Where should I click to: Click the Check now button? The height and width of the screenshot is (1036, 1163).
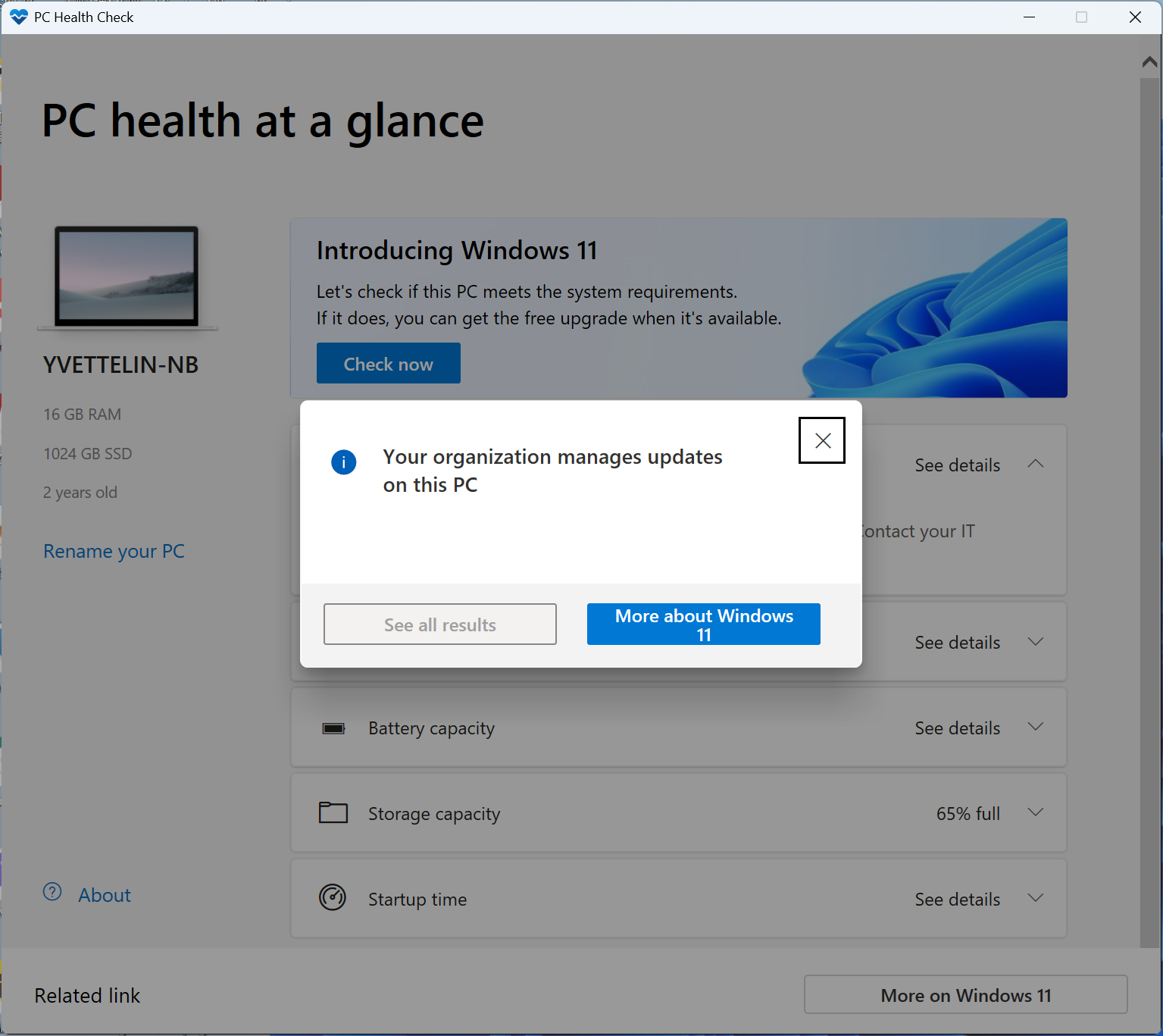pos(389,363)
